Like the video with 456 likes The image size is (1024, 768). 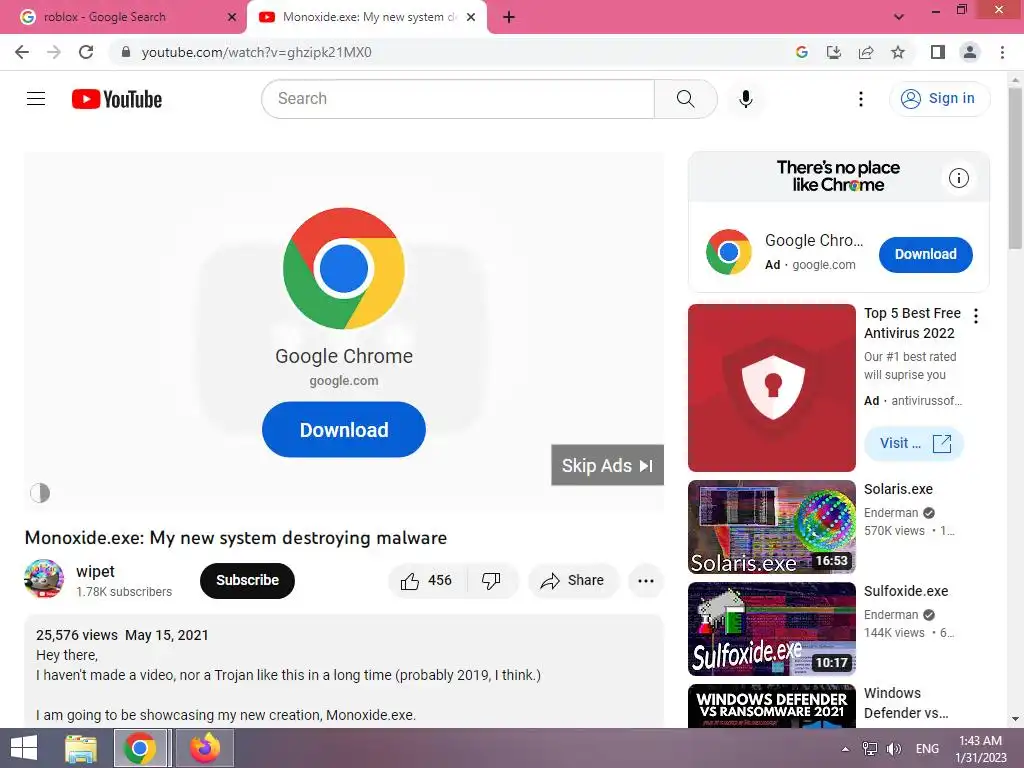coord(427,581)
